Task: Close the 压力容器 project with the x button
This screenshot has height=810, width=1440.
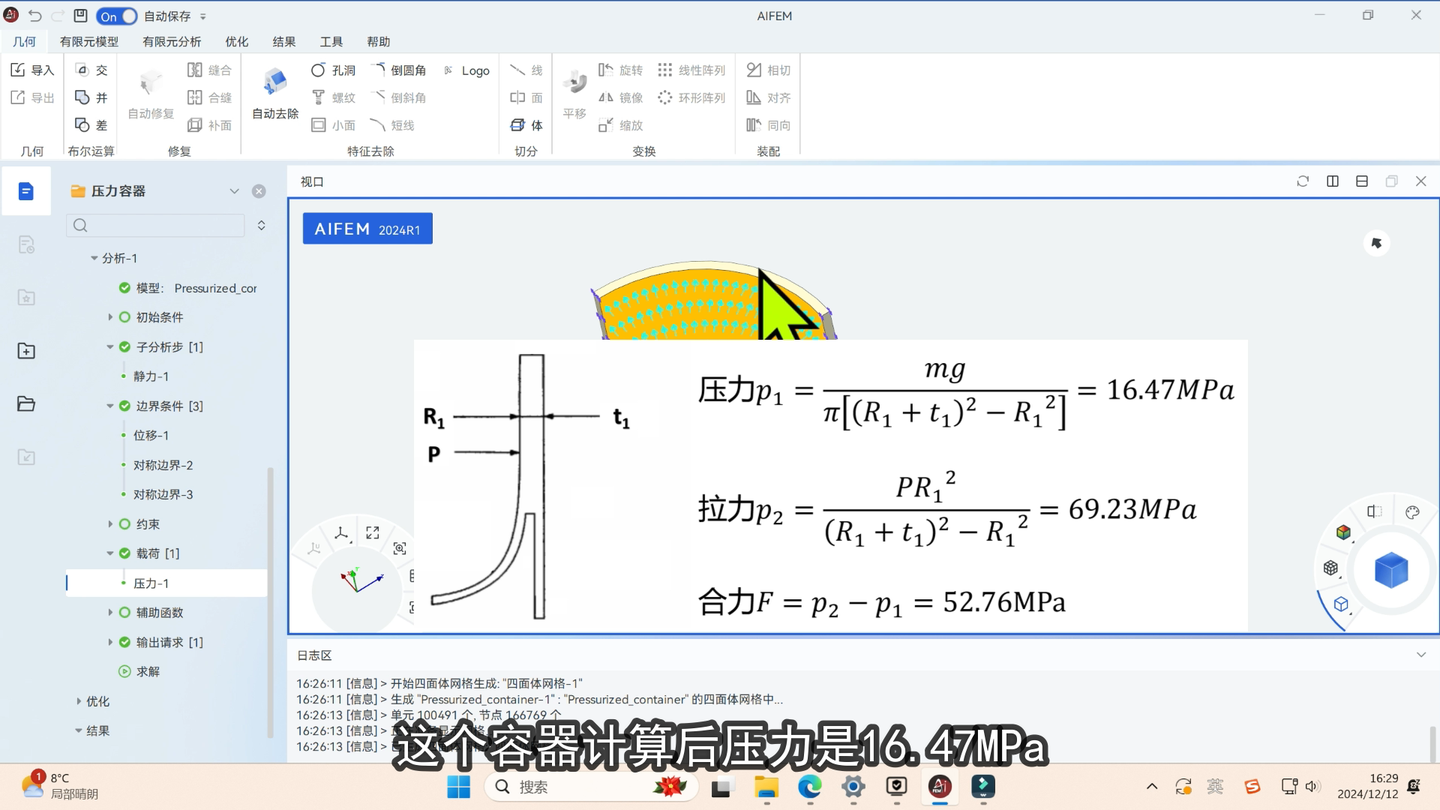Action: (x=259, y=191)
